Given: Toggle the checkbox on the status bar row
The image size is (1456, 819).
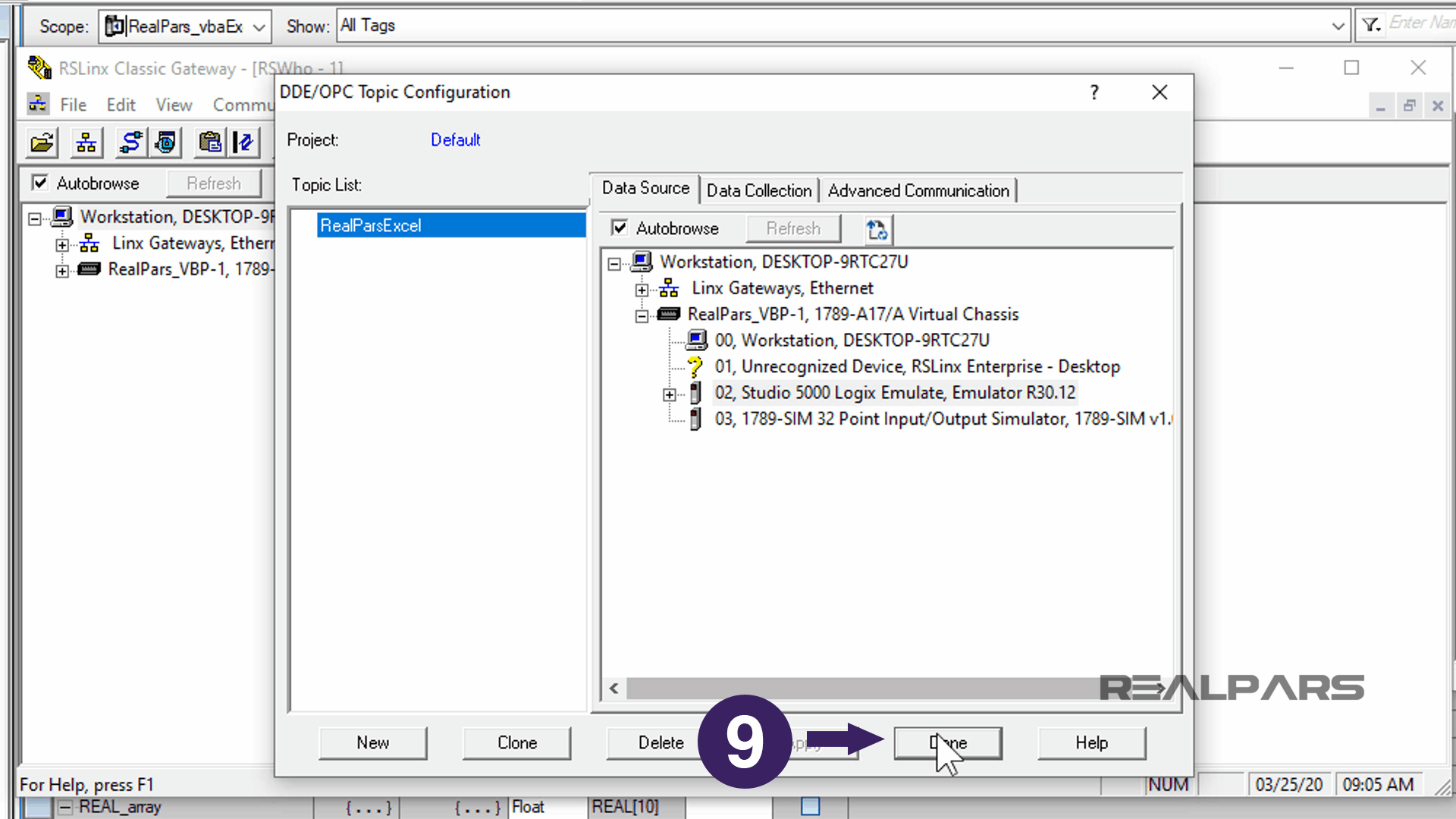Looking at the screenshot, I should 811,807.
